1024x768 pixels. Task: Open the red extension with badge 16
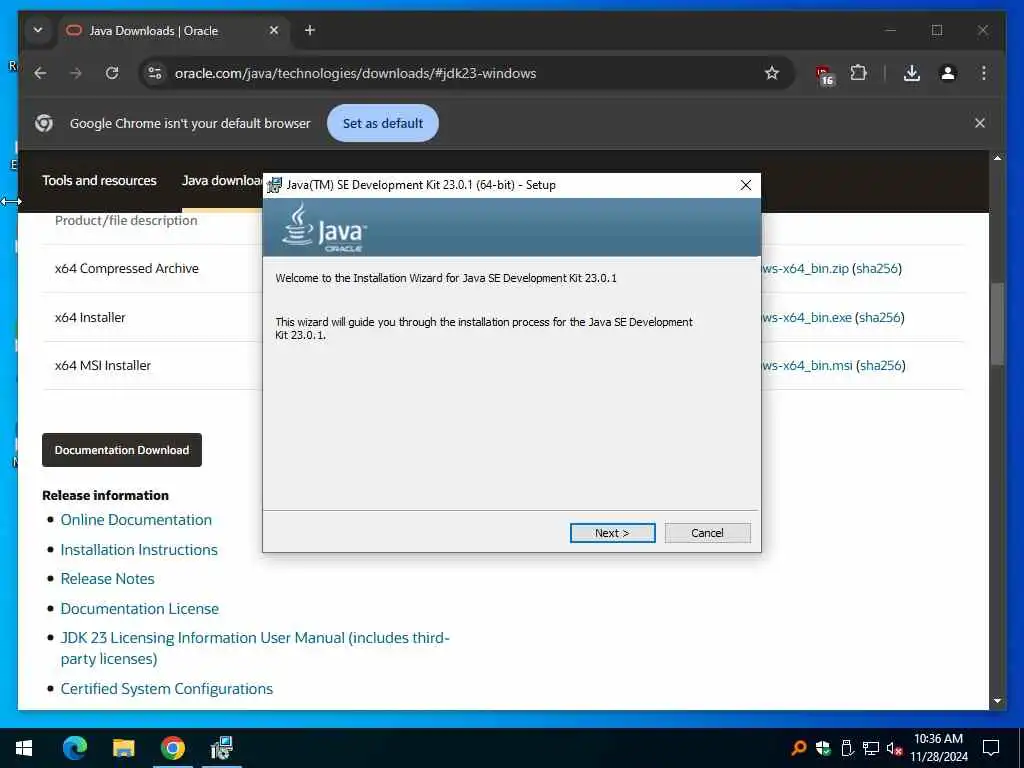(x=824, y=74)
